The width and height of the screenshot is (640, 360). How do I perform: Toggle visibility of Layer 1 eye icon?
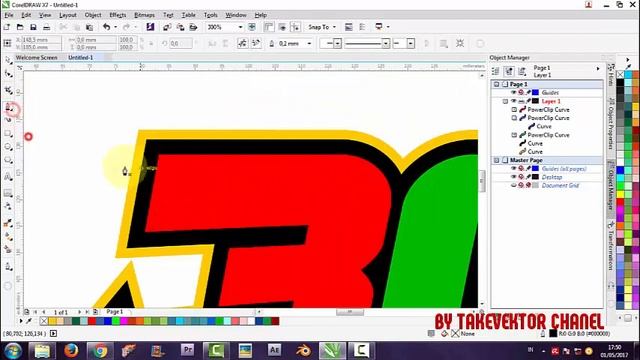[x=514, y=101]
